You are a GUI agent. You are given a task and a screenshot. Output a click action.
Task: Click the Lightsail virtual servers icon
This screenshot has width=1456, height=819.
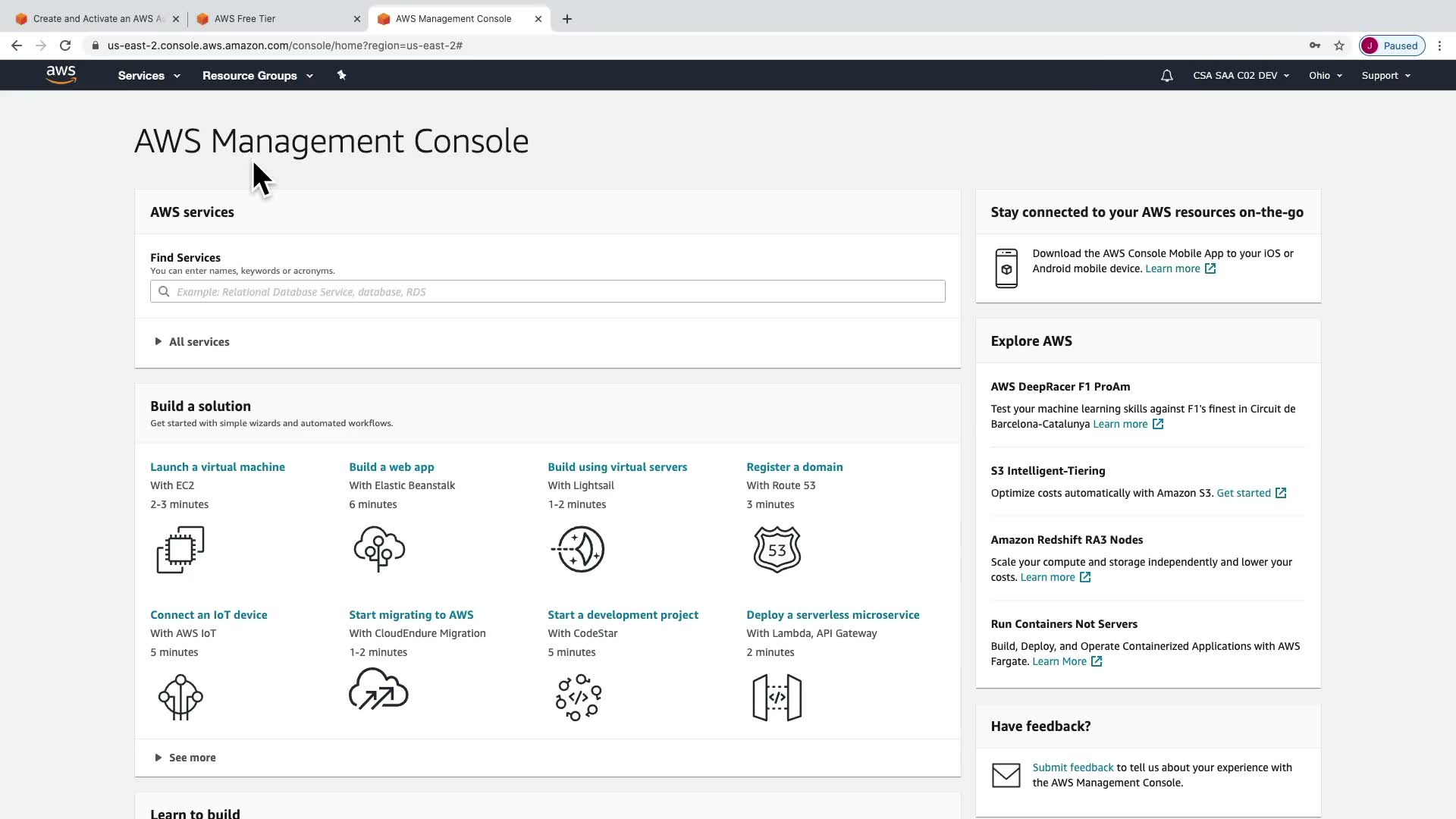coord(579,550)
